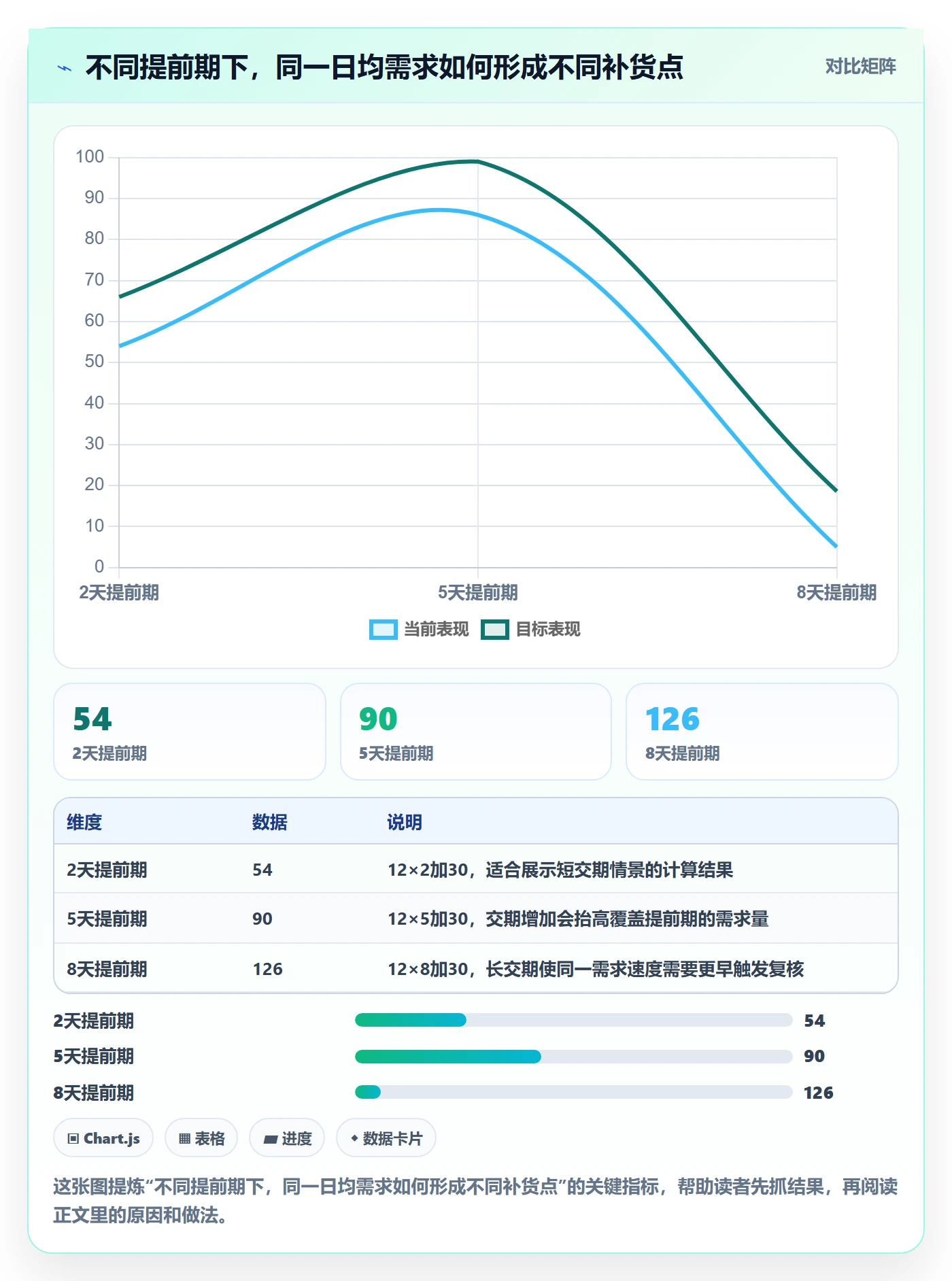This screenshot has width=952, height=1281.
Task: Click the 维度 table column header
Action: (x=84, y=822)
